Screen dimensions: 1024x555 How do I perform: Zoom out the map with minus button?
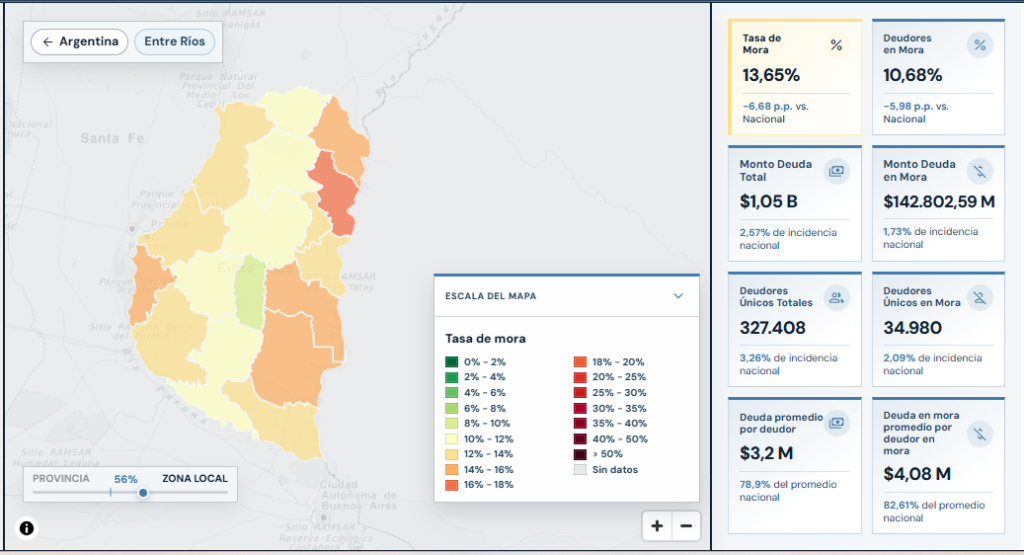click(x=686, y=526)
